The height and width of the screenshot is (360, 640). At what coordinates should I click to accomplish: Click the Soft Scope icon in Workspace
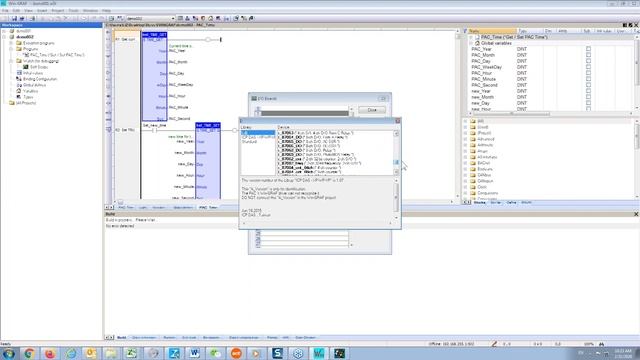(x=25, y=67)
